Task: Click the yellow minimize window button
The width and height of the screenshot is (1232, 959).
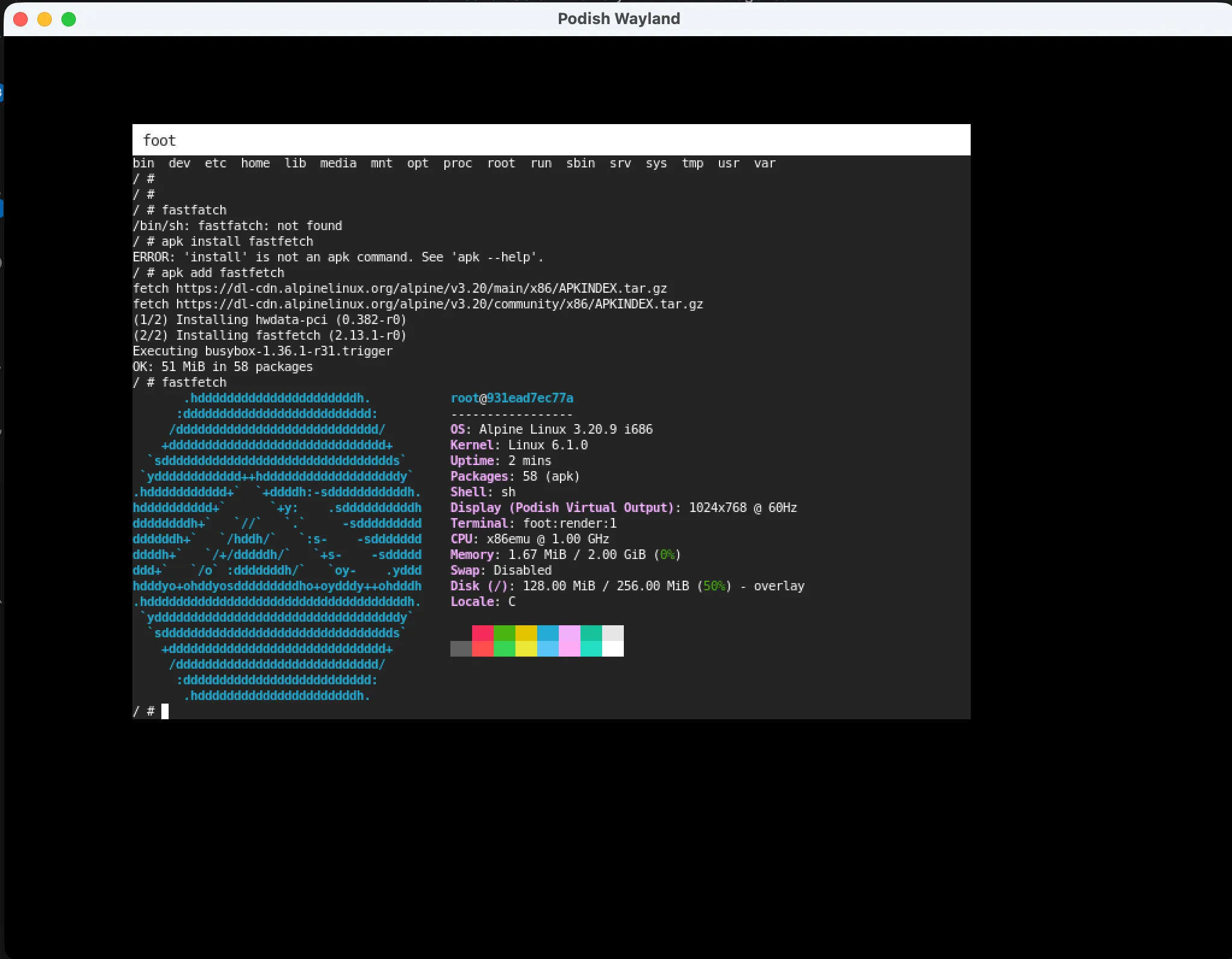Action: coord(45,19)
